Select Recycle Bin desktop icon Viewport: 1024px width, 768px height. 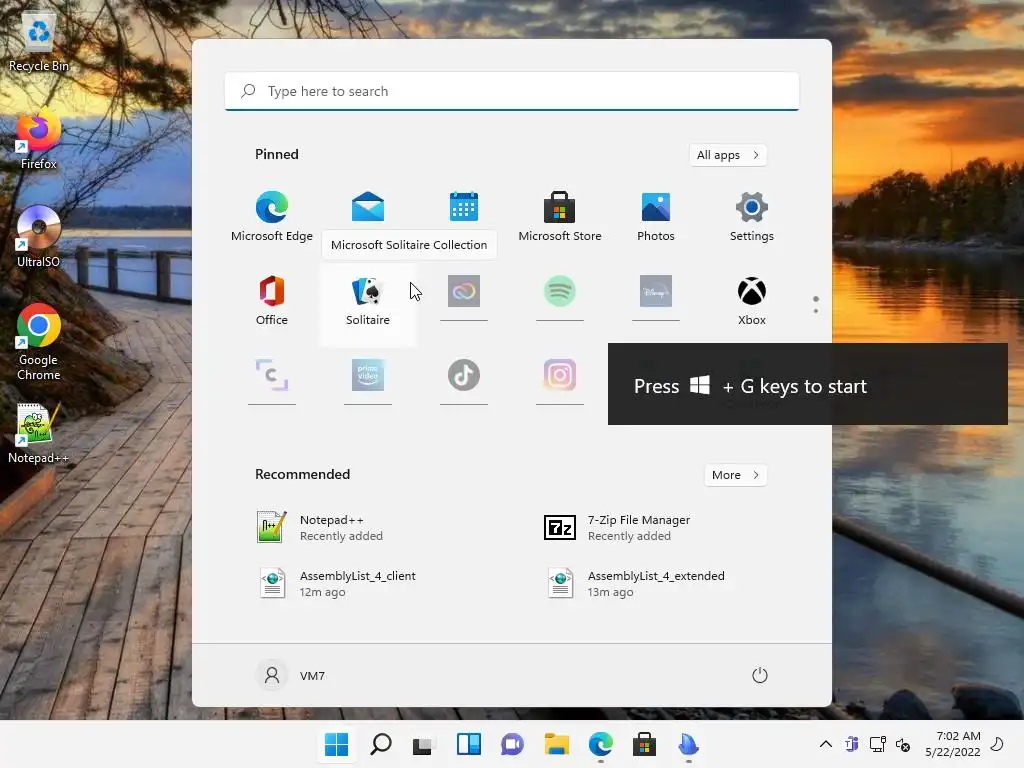pyautogui.click(x=39, y=43)
